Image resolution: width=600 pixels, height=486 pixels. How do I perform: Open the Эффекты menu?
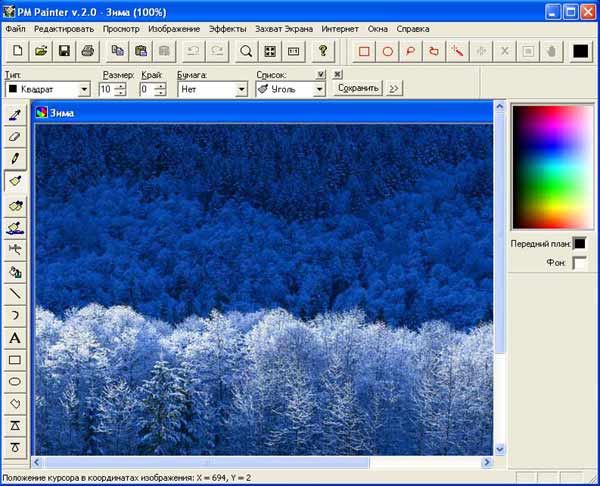227,29
